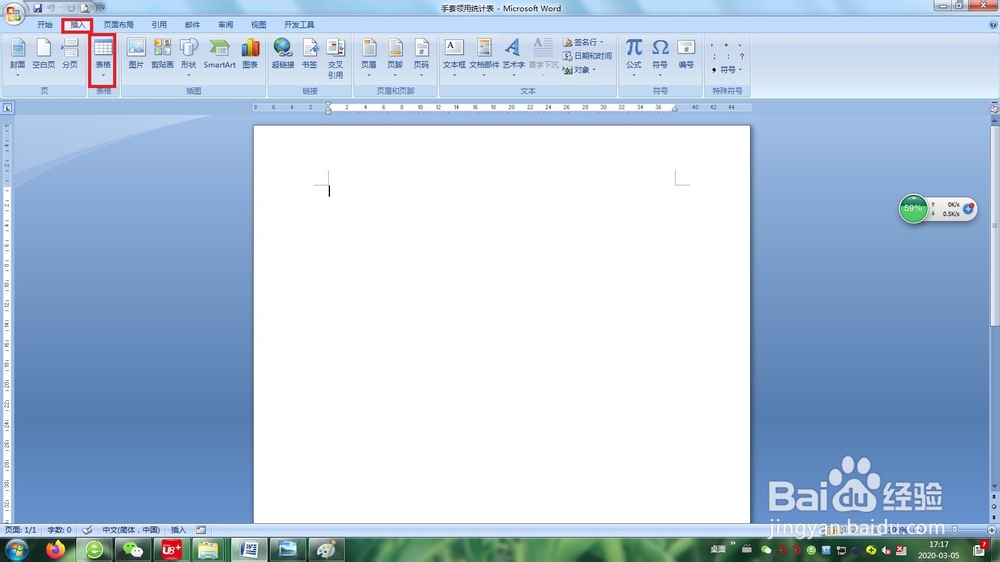Switch to the Page Layout (页面布局) tab
This screenshot has width=1000, height=562.
(x=119, y=25)
